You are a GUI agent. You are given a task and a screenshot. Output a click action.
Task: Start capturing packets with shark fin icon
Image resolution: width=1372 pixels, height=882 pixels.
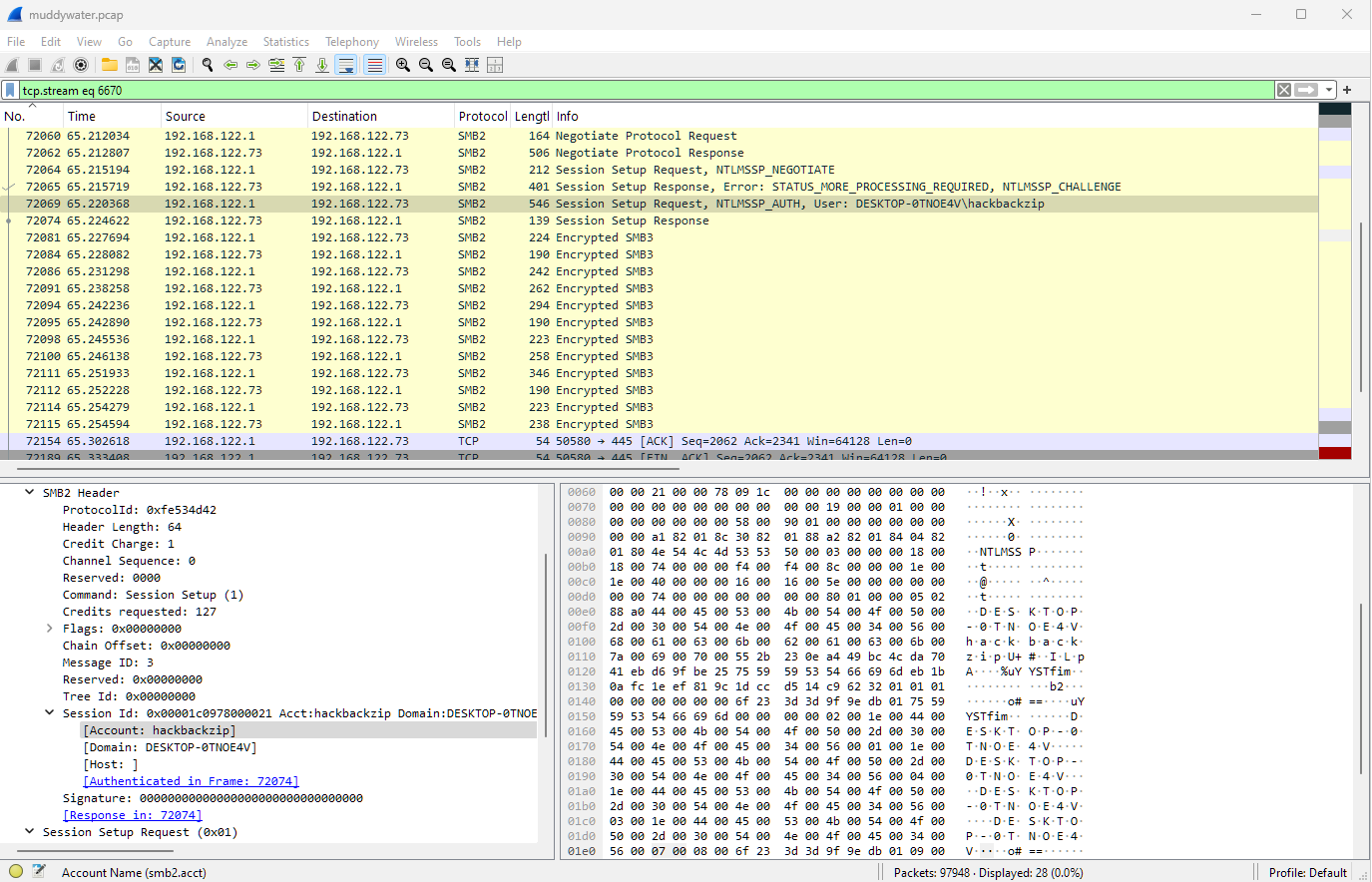[13, 65]
